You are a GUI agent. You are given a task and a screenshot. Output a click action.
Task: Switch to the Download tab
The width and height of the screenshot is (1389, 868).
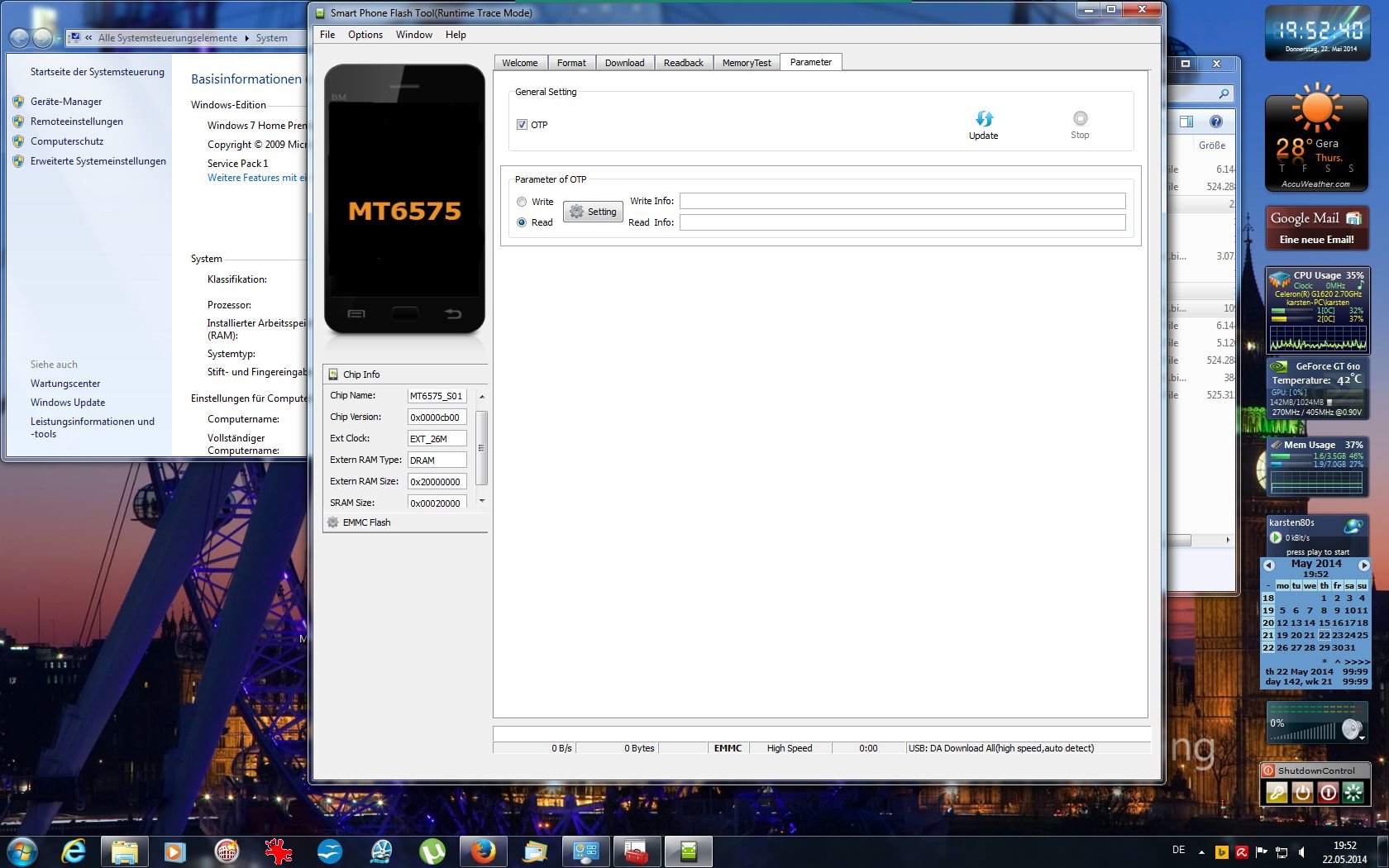click(x=625, y=63)
